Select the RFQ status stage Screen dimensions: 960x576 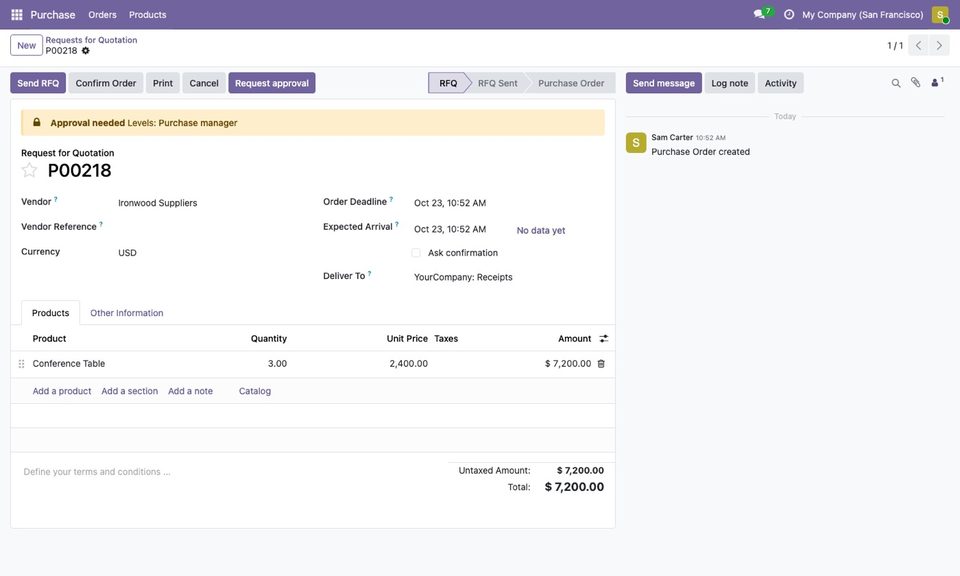pyautogui.click(x=448, y=83)
